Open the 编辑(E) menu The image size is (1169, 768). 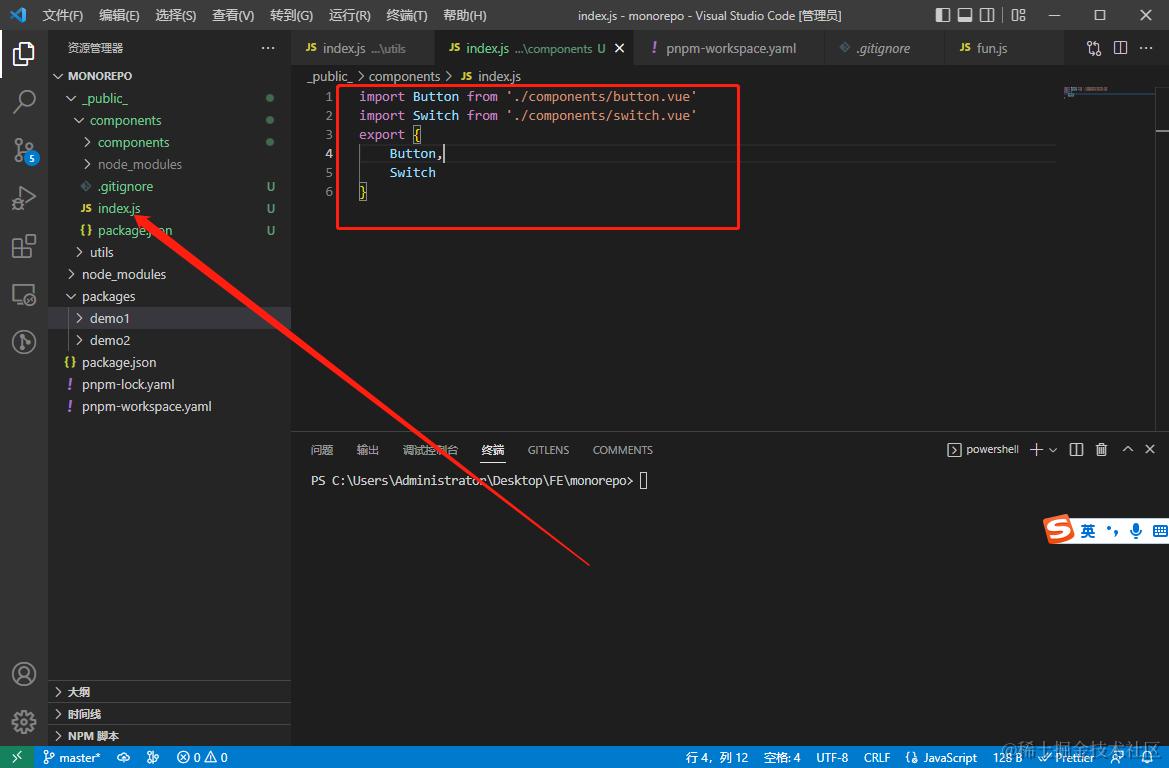pos(119,15)
